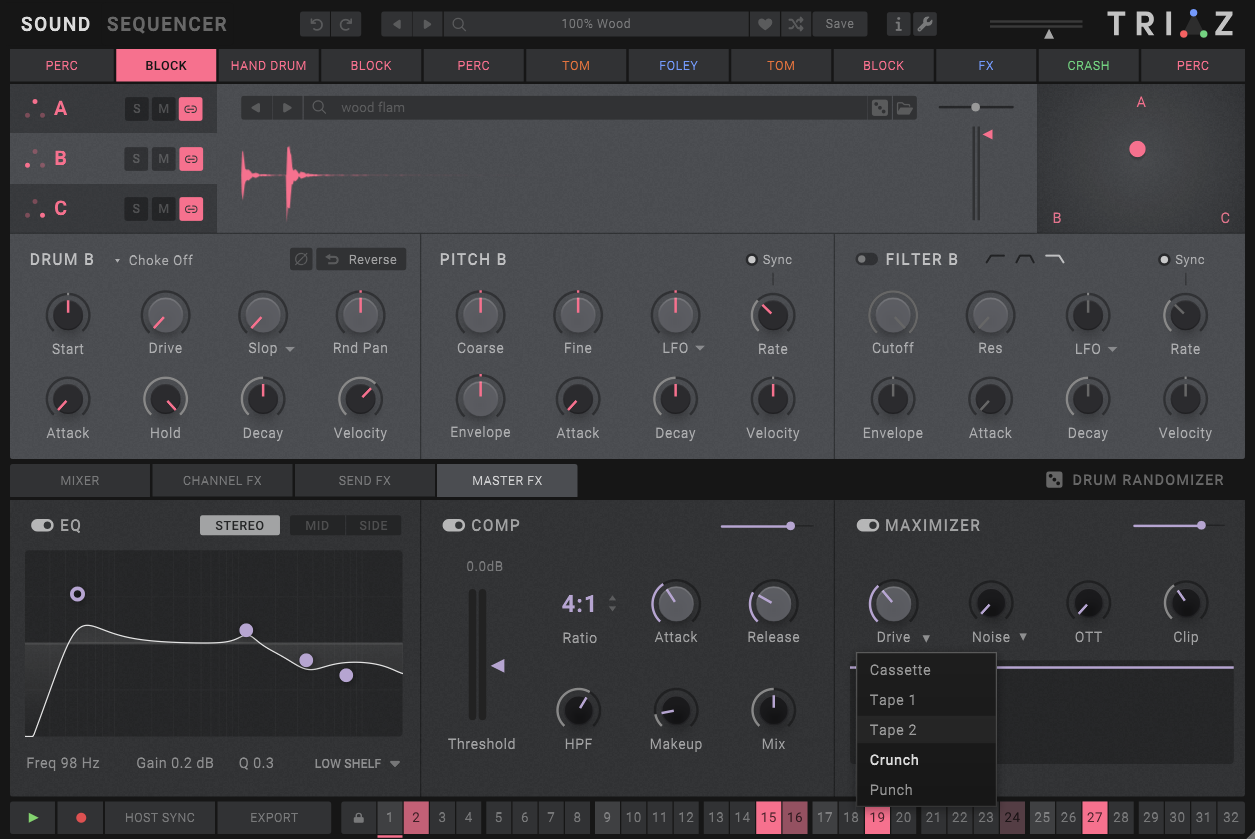Image resolution: width=1255 pixels, height=839 pixels.
Task: Select Tape 1 from drive menu
Action: point(893,700)
